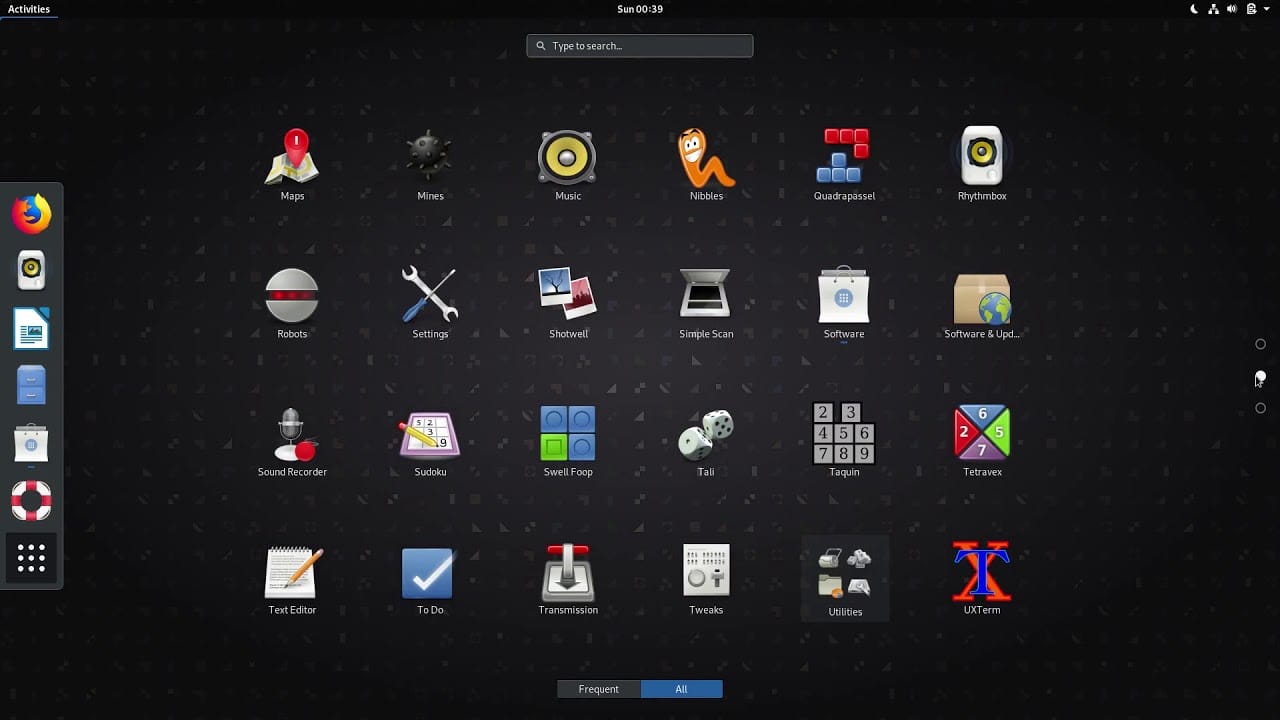Open the clock showing Sun 00:39

[x=640, y=9]
